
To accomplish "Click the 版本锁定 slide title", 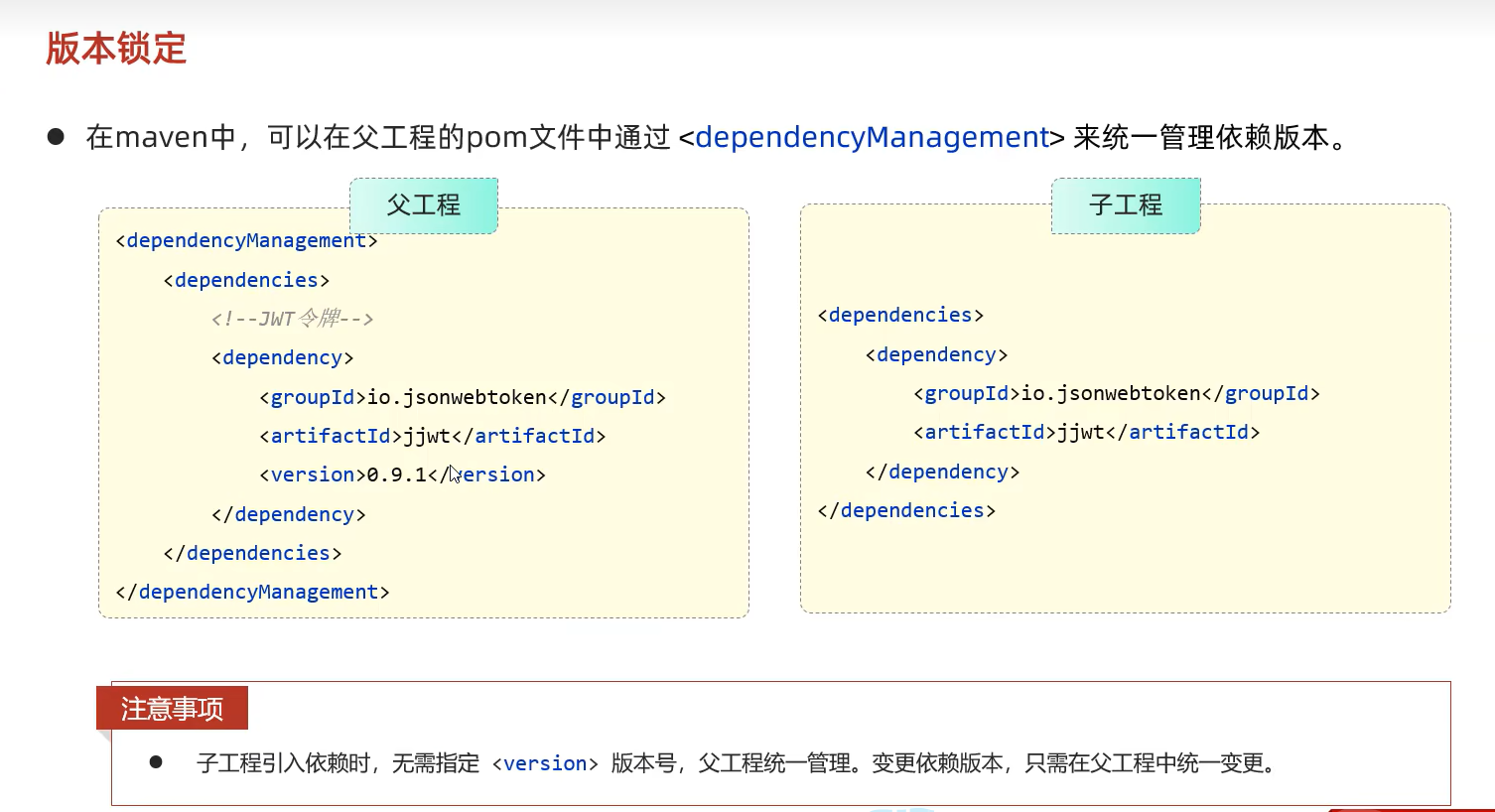I will [x=116, y=48].
